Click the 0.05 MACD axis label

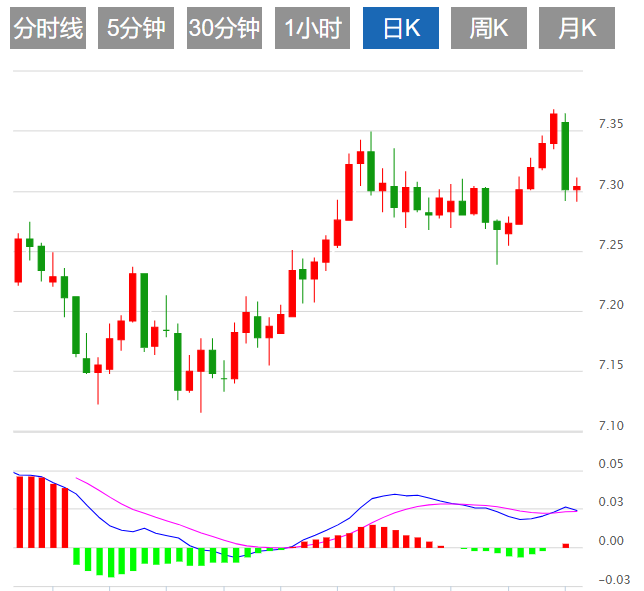[611, 464]
